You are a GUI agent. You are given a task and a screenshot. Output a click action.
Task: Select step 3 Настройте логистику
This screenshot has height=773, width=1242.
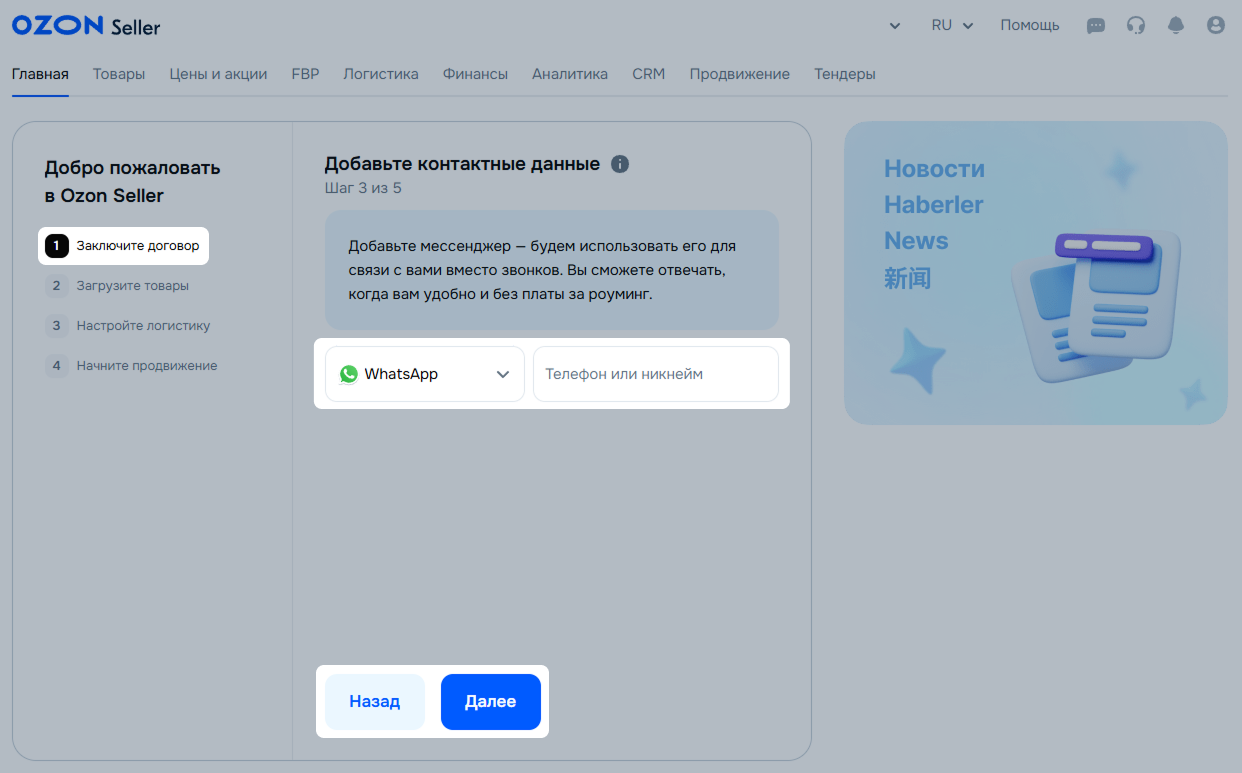[x=128, y=325]
